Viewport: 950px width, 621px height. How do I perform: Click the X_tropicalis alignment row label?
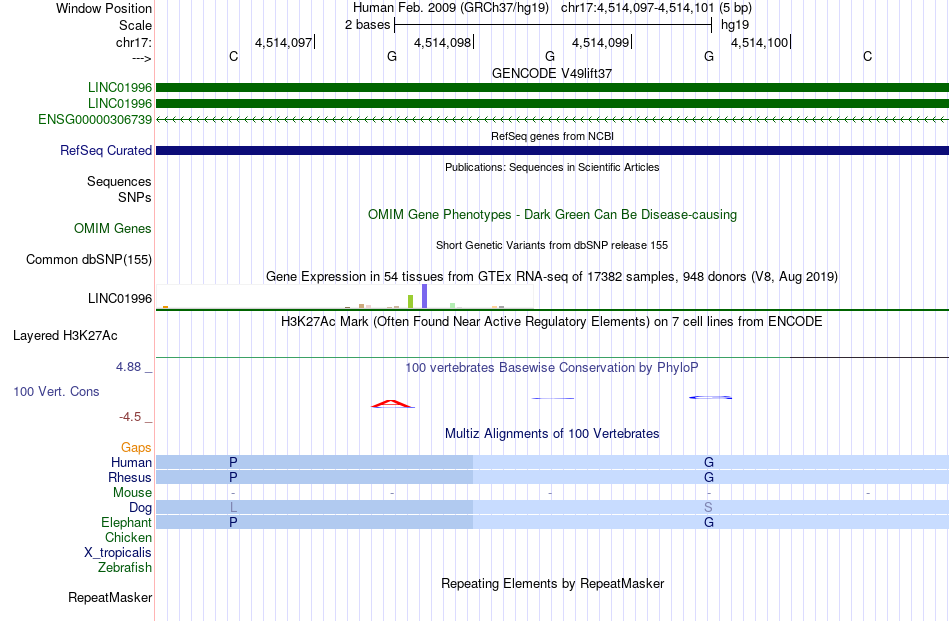[118, 553]
